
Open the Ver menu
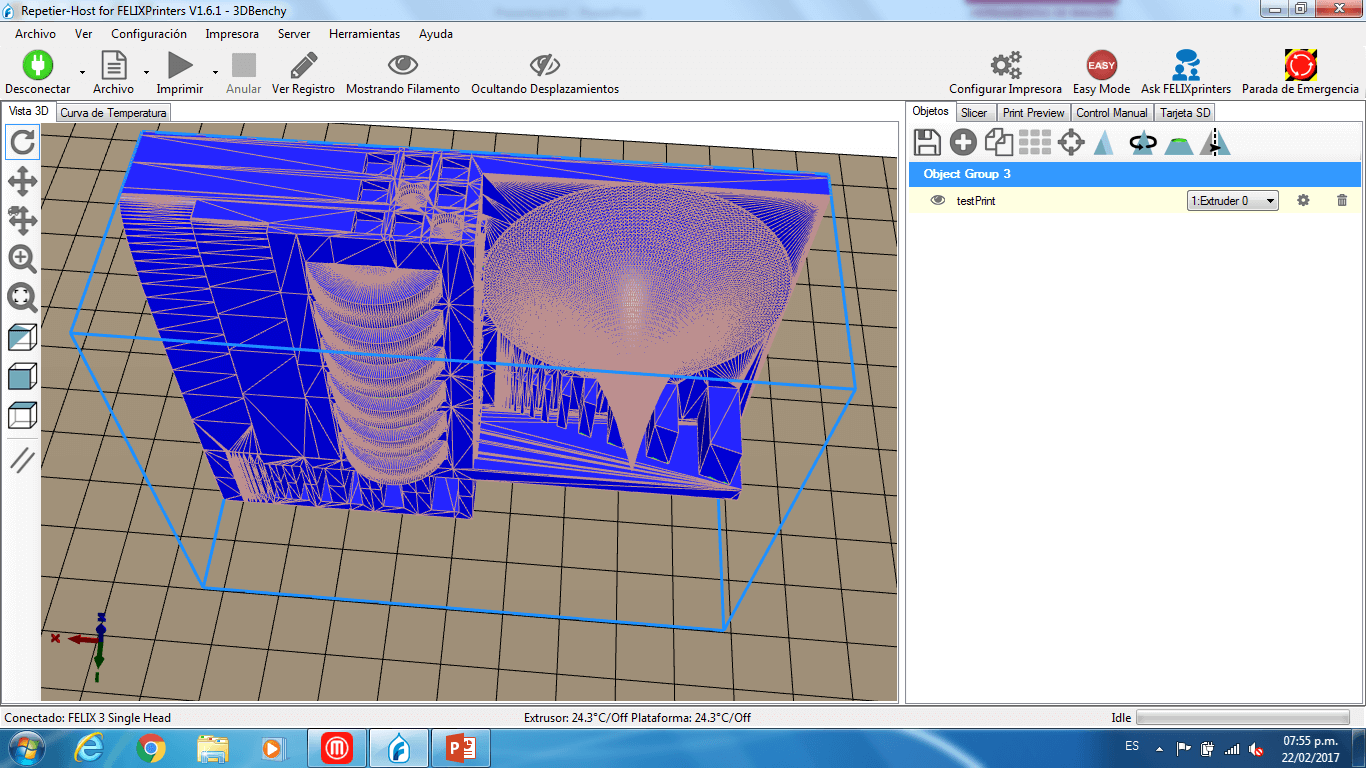click(x=84, y=34)
